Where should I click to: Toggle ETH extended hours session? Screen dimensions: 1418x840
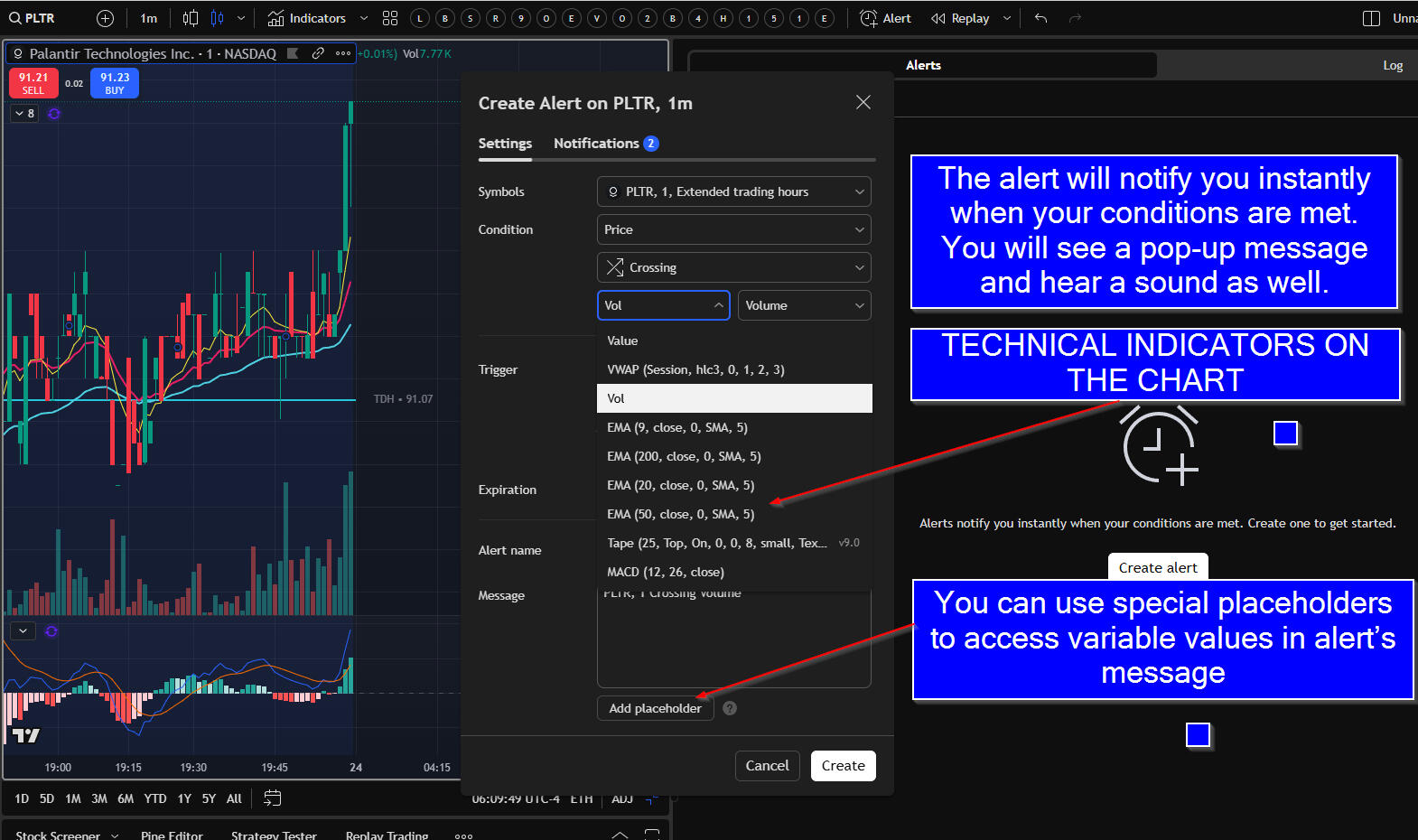[x=582, y=798]
